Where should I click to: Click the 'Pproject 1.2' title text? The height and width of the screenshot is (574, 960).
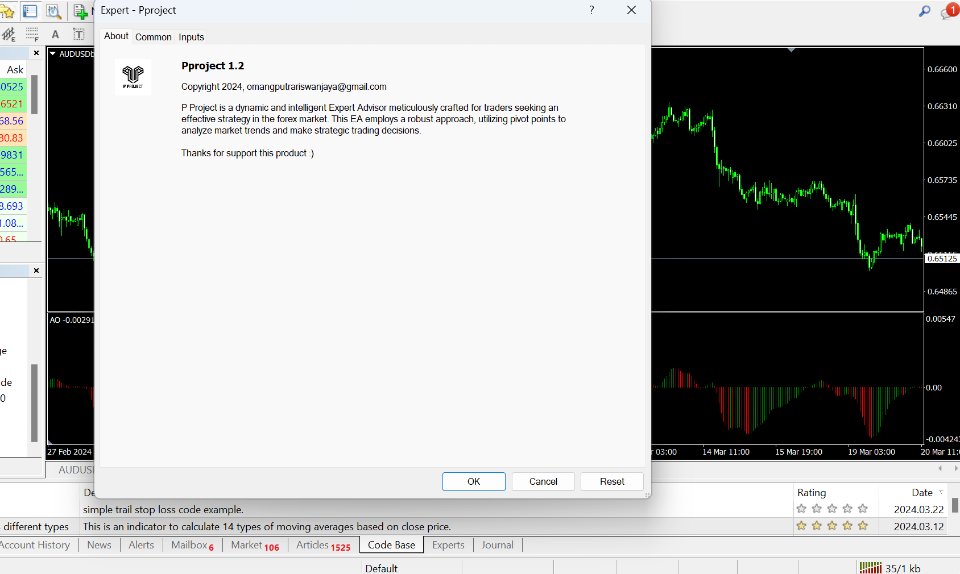click(212, 66)
